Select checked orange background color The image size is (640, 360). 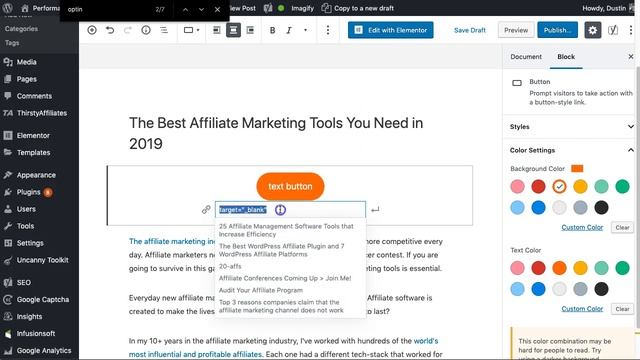[559, 187]
